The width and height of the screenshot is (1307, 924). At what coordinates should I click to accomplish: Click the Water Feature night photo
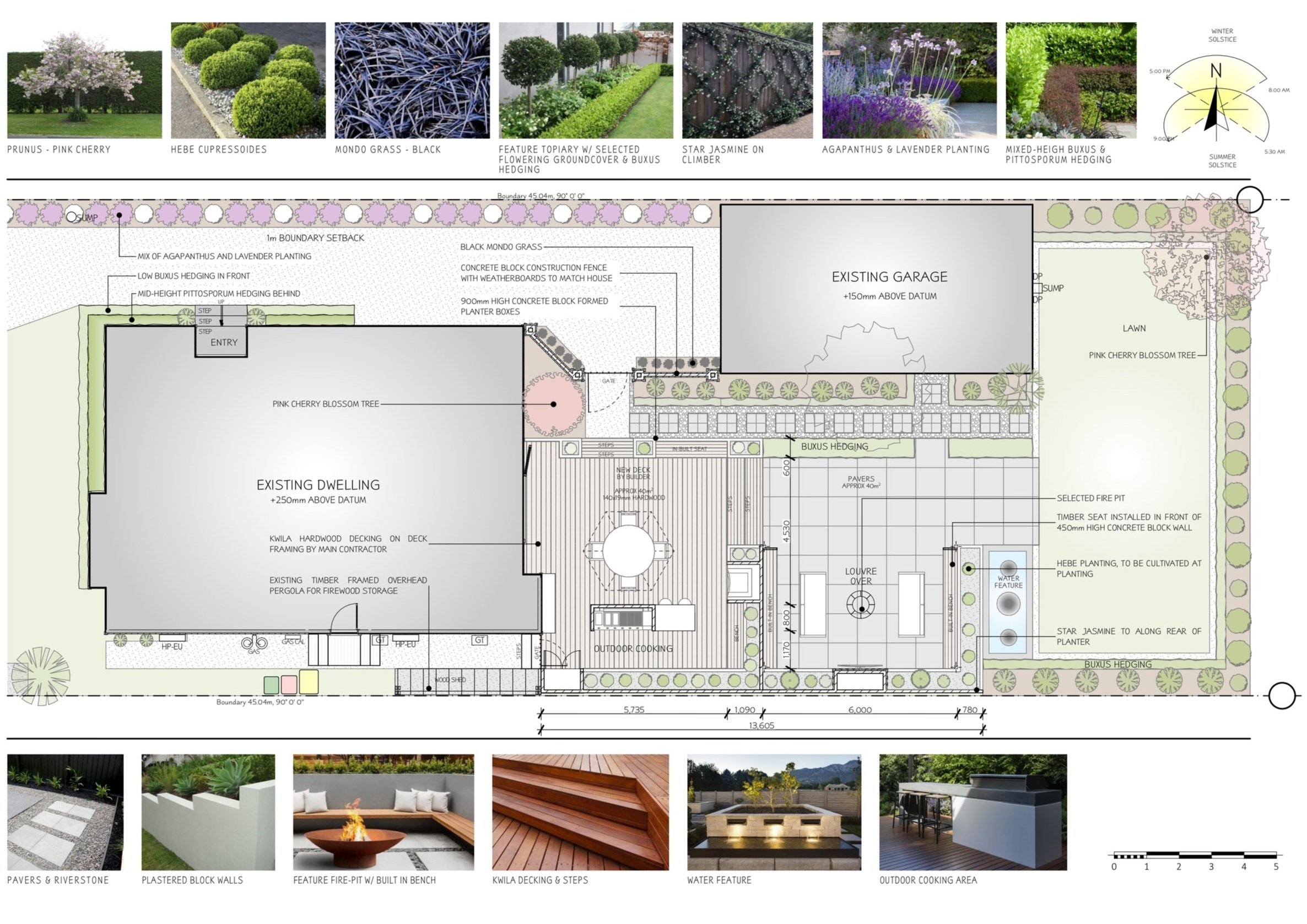click(x=774, y=812)
